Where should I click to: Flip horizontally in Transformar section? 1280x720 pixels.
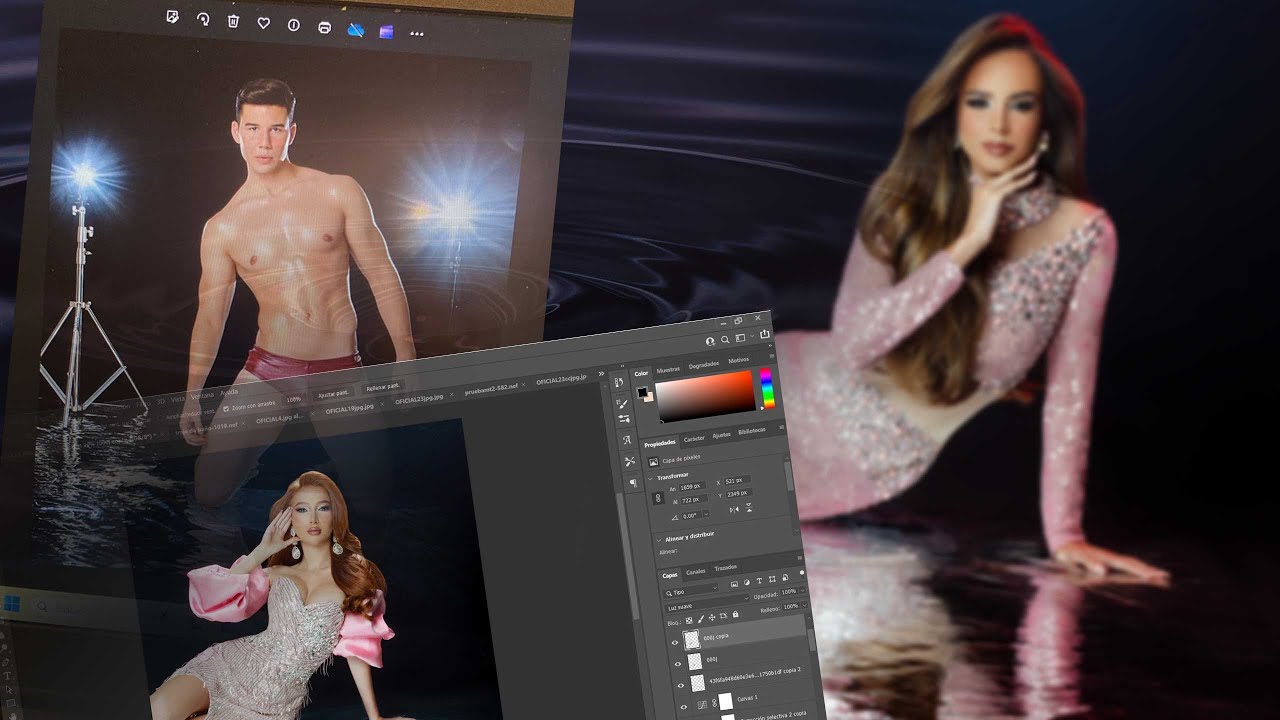(734, 510)
